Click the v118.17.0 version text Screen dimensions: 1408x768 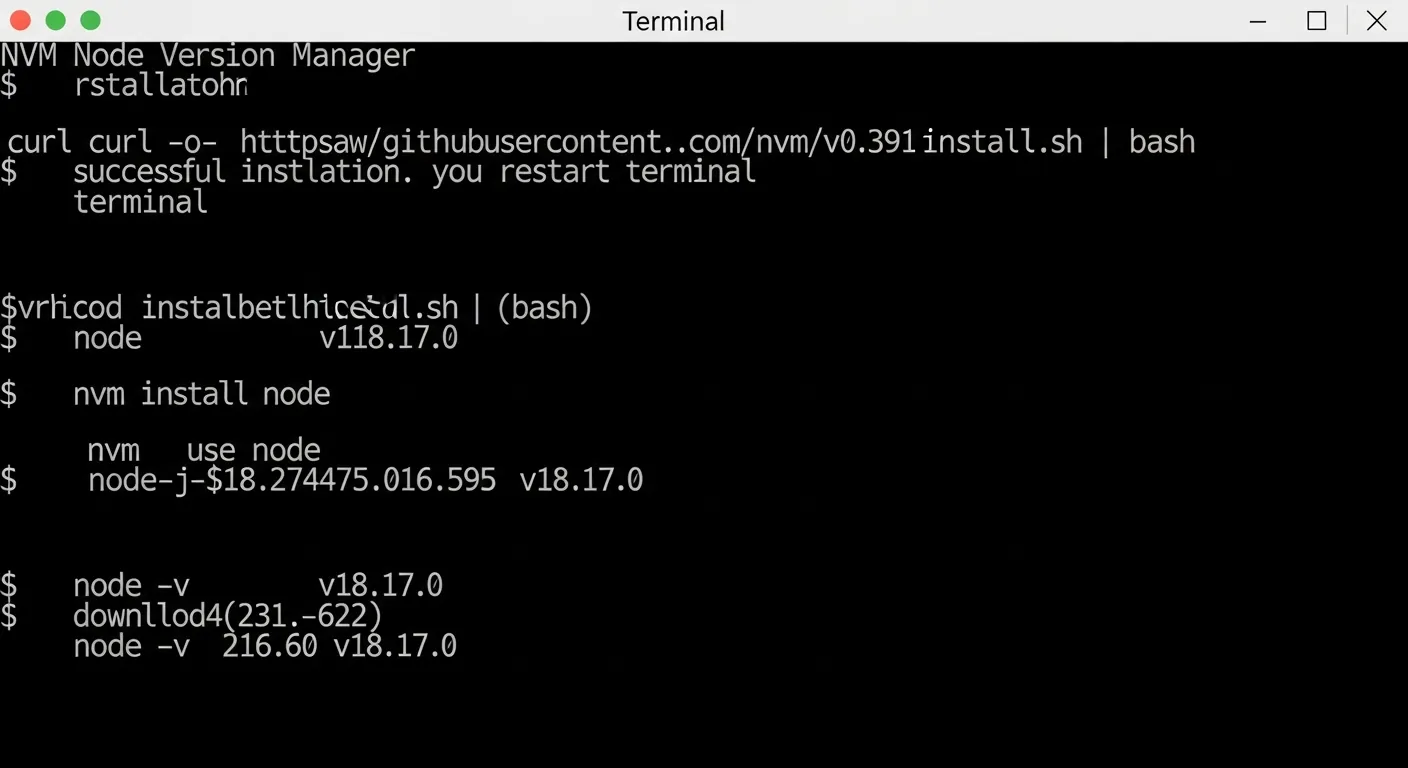388,338
